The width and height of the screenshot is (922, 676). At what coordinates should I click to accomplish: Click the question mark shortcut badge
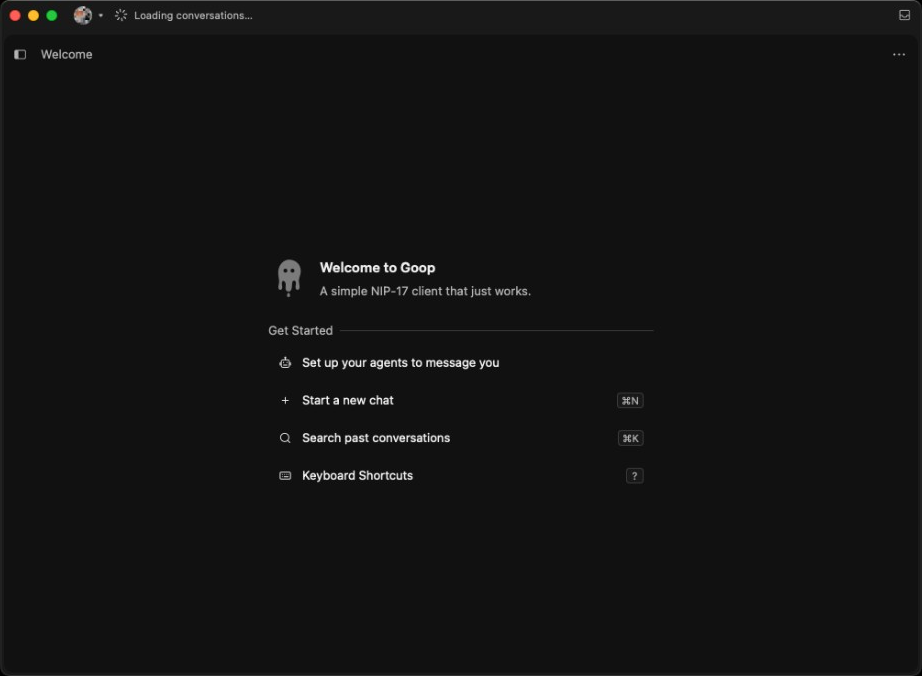(x=634, y=476)
